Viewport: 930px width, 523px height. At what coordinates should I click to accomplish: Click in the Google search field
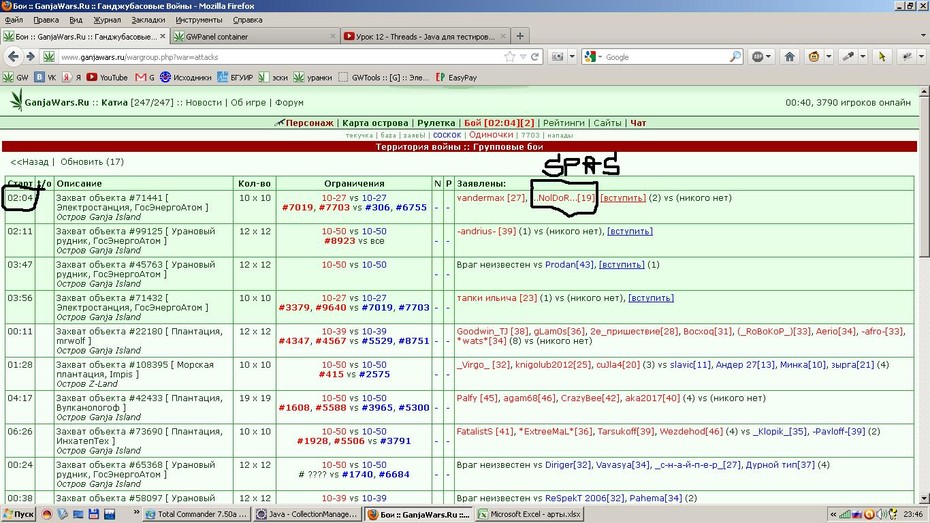pyautogui.click(x=667, y=57)
